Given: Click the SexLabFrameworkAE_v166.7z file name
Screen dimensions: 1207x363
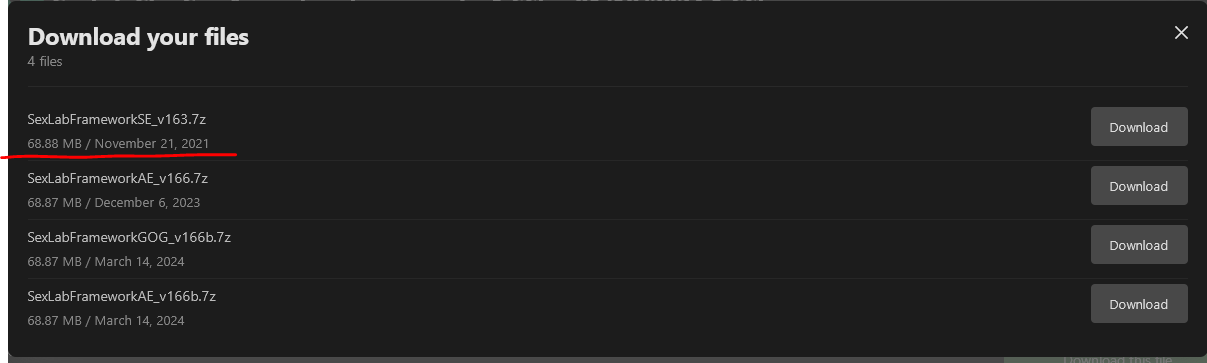Looking at the screenshot, I should (118, 178).
